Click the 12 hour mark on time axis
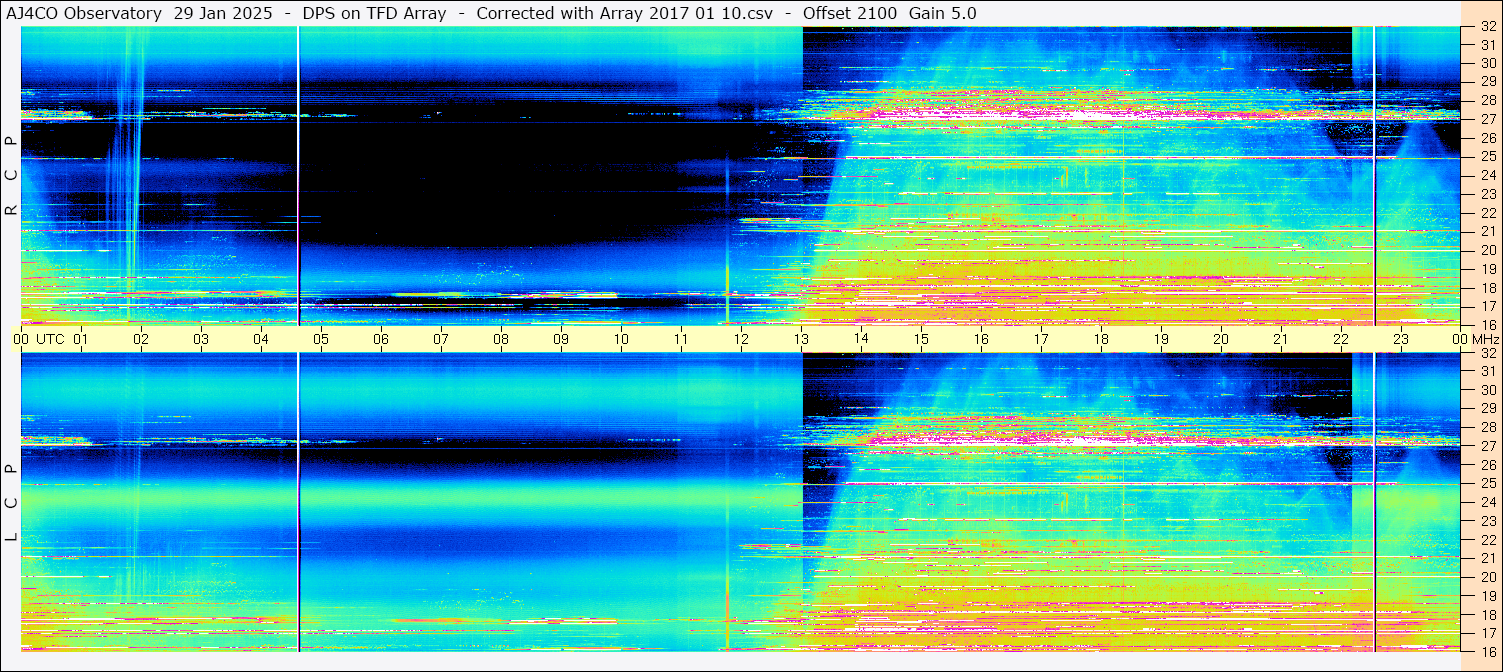This screenshot has width=1503, height=672. click(741, 339)
